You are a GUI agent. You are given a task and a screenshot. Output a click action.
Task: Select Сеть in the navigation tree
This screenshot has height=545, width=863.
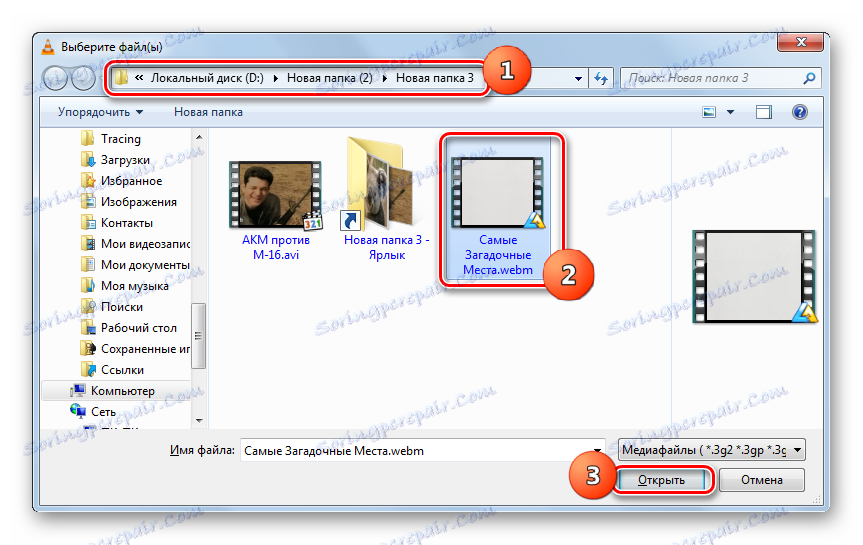coord(103,411)
